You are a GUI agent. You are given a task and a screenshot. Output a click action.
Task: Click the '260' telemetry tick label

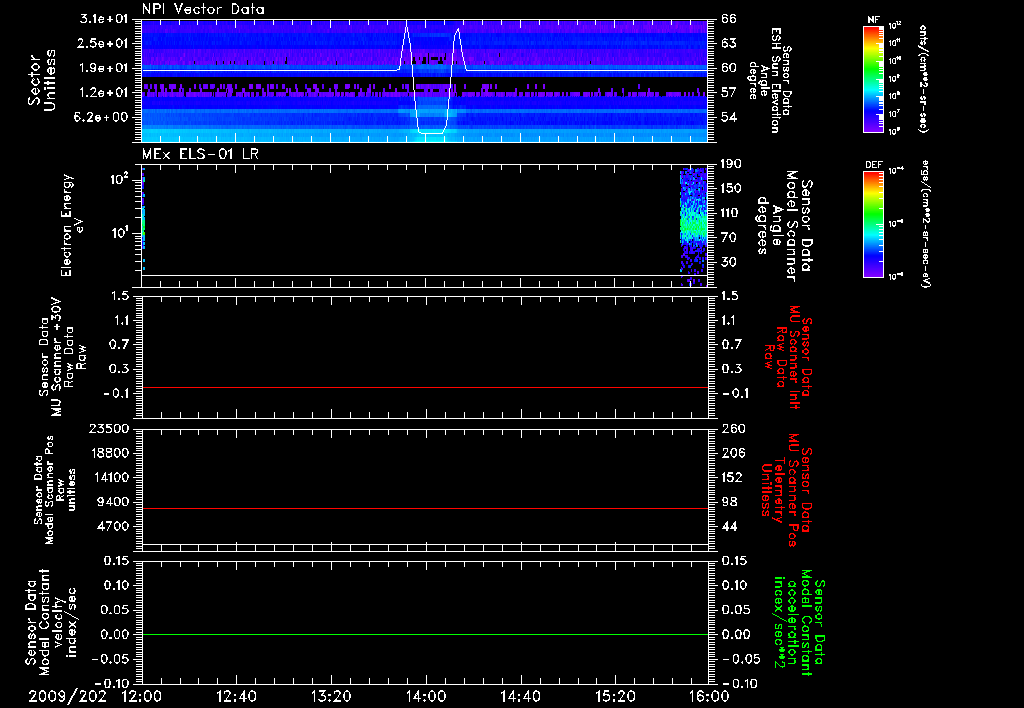[x=733, y=429]
